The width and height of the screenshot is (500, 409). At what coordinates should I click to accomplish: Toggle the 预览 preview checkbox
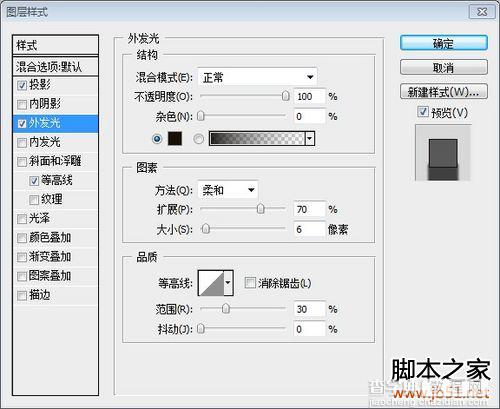click(x=423, y=112)
